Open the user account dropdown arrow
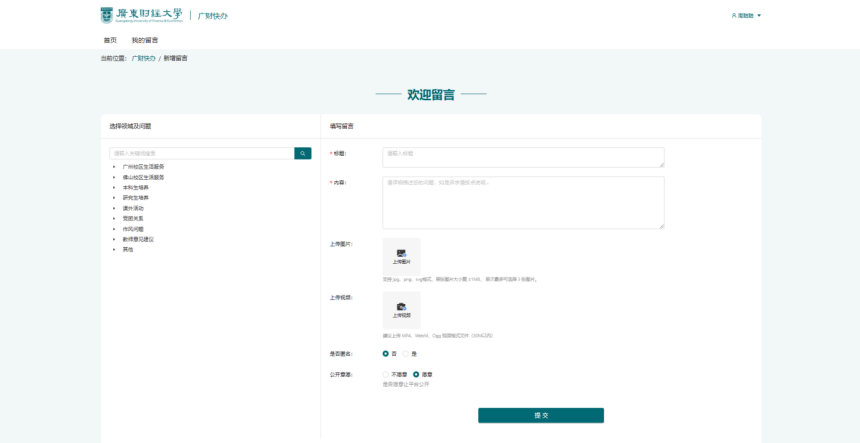 pyautogui.click(x=759, y=15)
